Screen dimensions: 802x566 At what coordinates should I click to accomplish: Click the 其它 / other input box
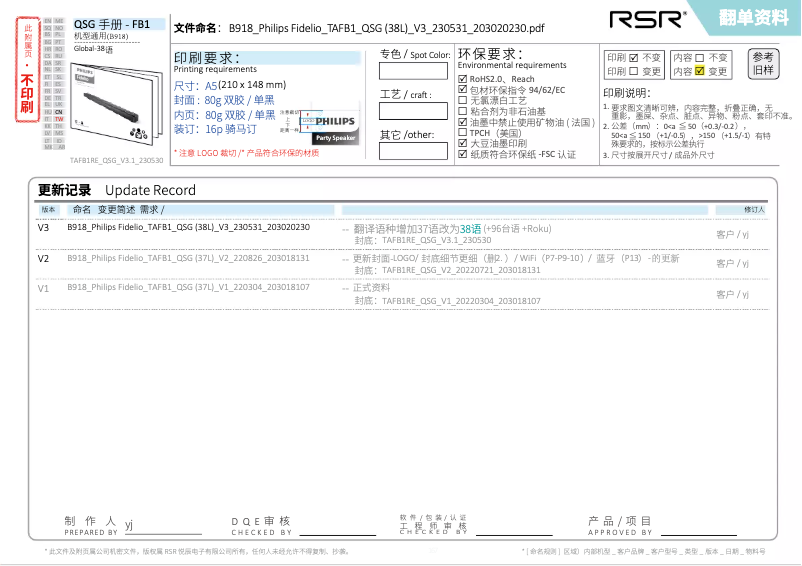(x=413, y=152)
